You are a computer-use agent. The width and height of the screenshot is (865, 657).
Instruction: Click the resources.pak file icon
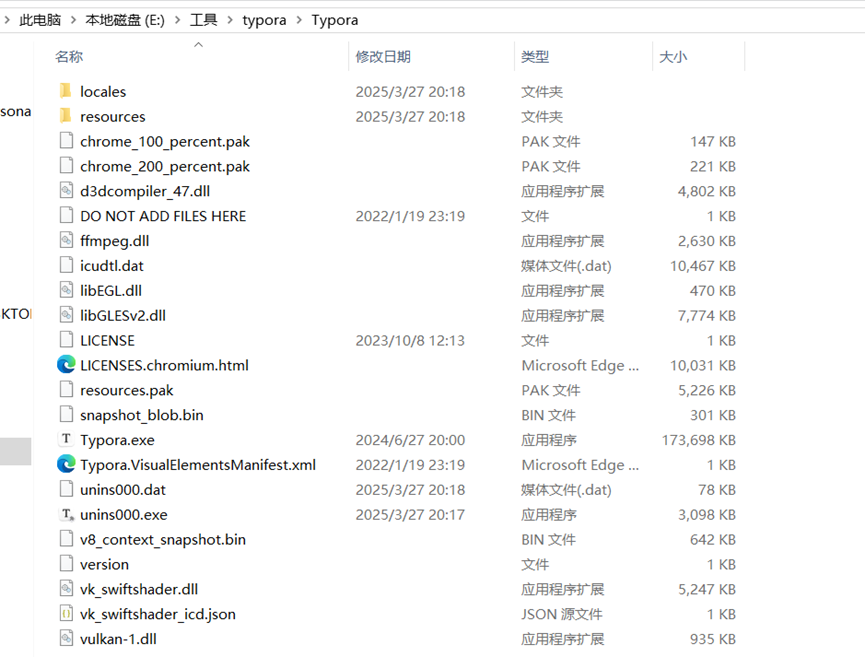point(66,389)
